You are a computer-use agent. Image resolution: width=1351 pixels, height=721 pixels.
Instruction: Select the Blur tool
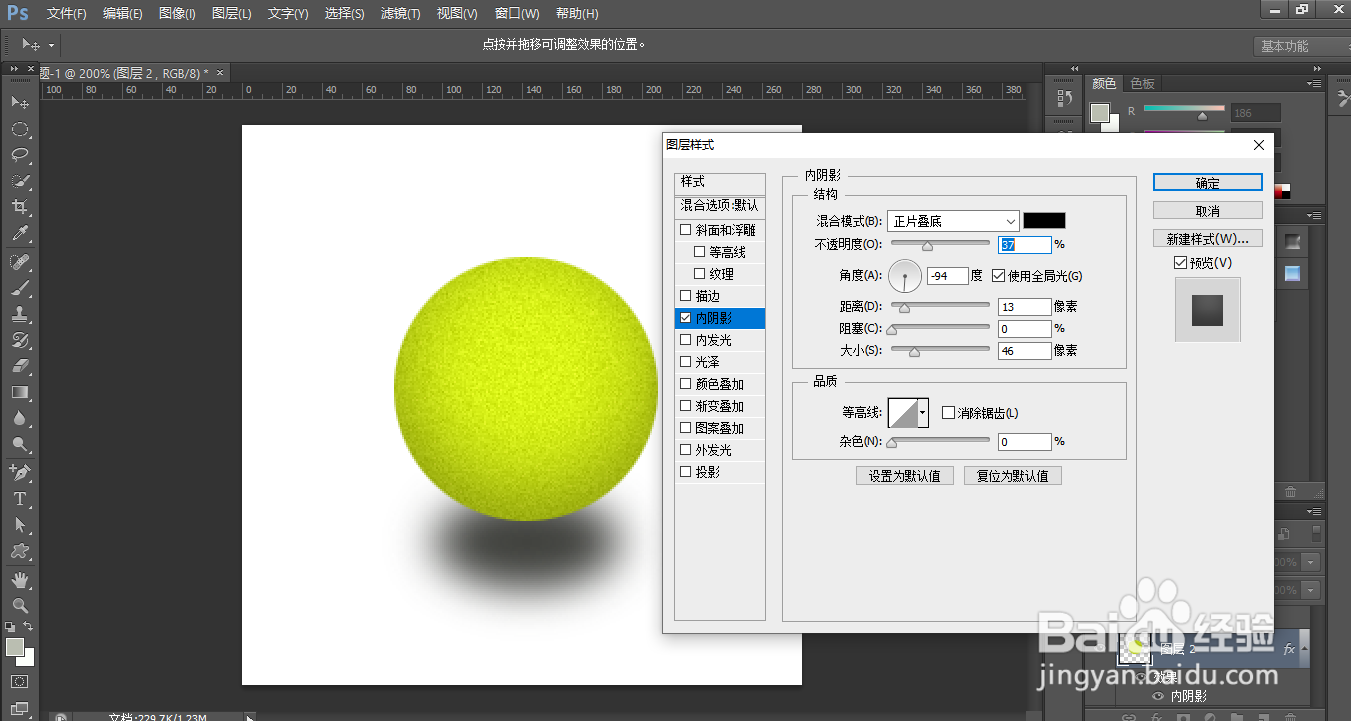pos(19,418)
